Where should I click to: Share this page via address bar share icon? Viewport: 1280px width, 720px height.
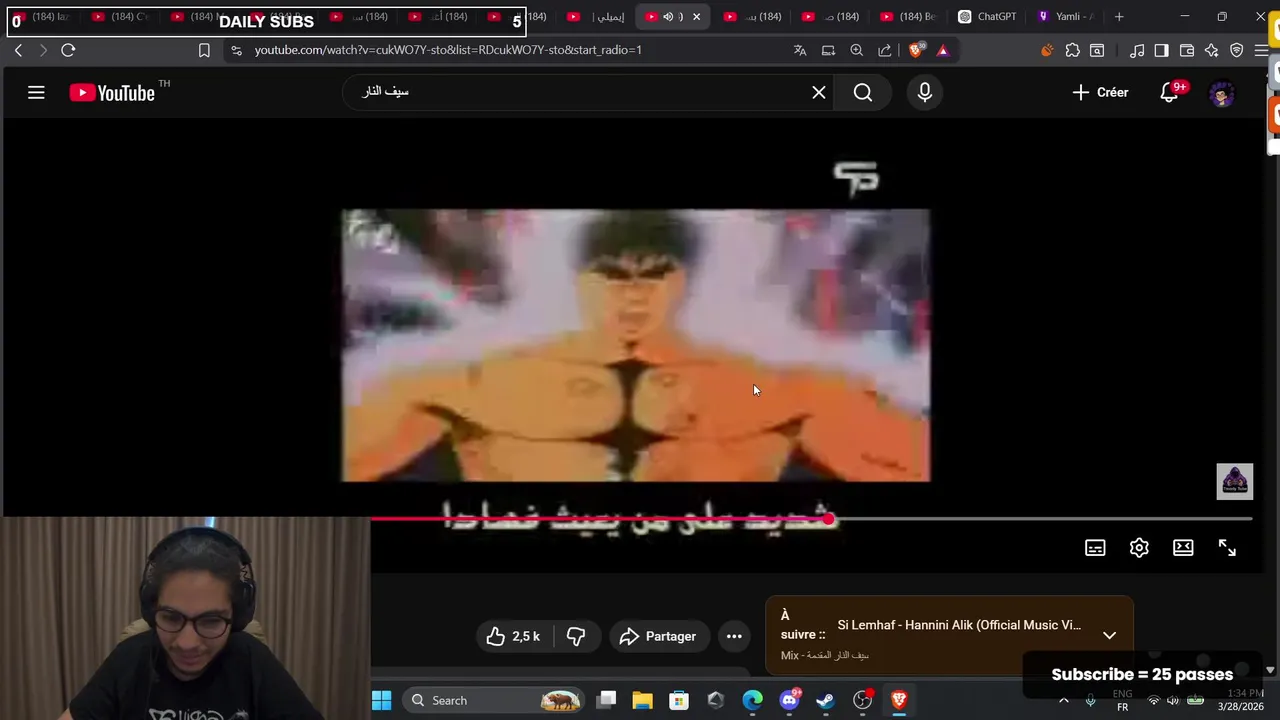click(885, 50)
